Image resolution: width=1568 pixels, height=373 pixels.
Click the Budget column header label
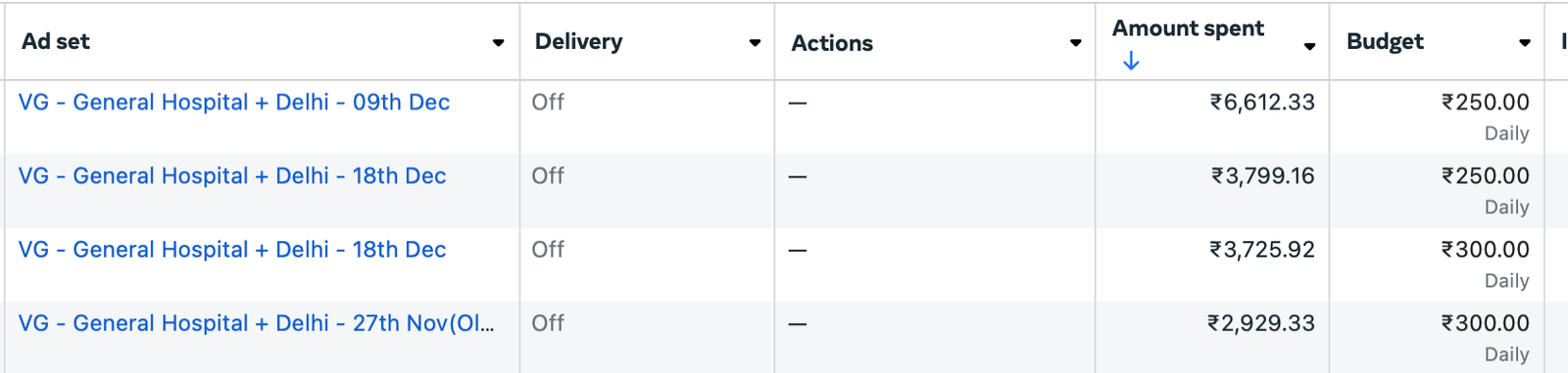tap(1385, 41)
